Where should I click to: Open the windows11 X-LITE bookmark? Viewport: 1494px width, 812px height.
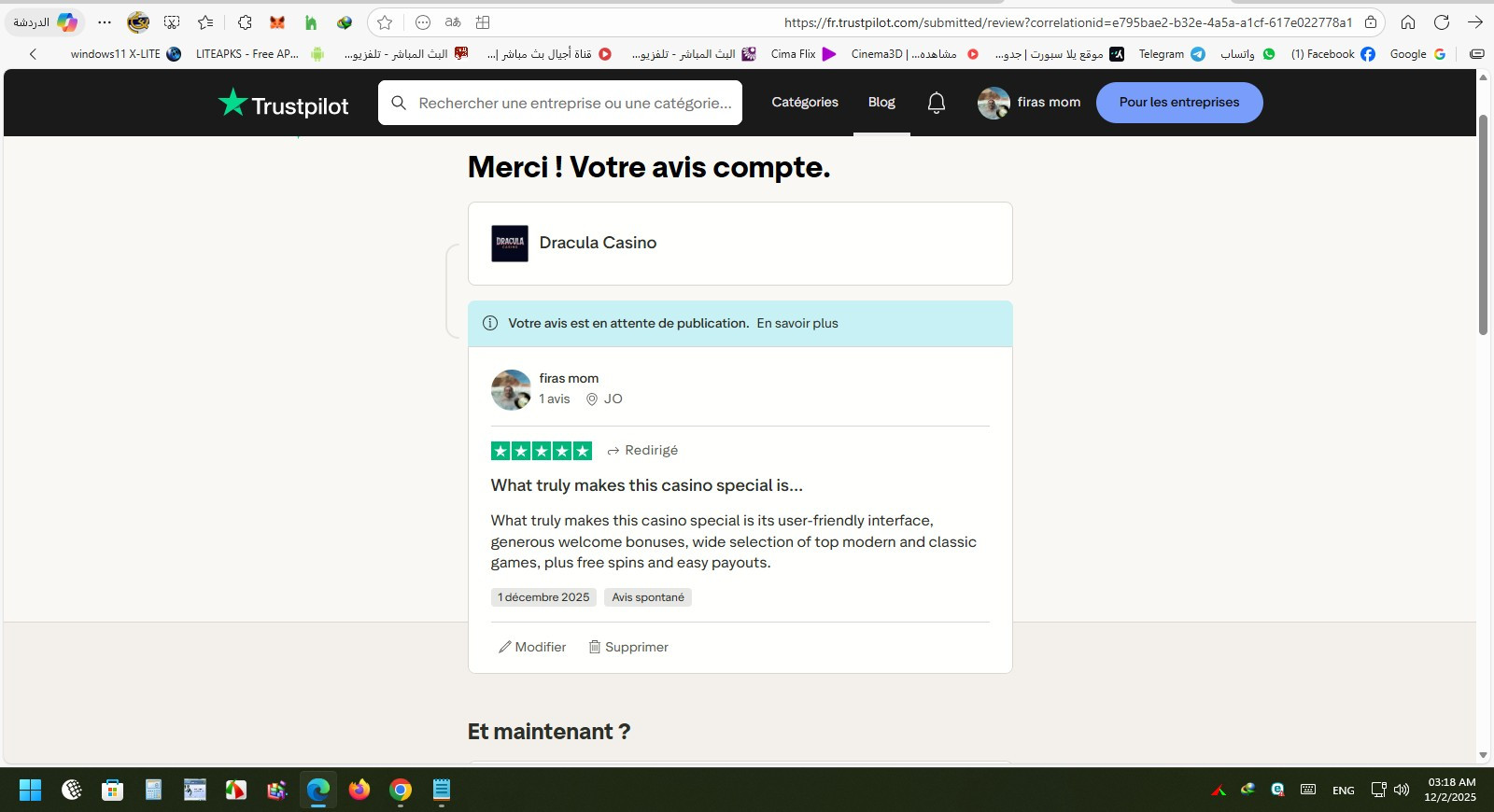pyautogui.click(x=125, y=54)
